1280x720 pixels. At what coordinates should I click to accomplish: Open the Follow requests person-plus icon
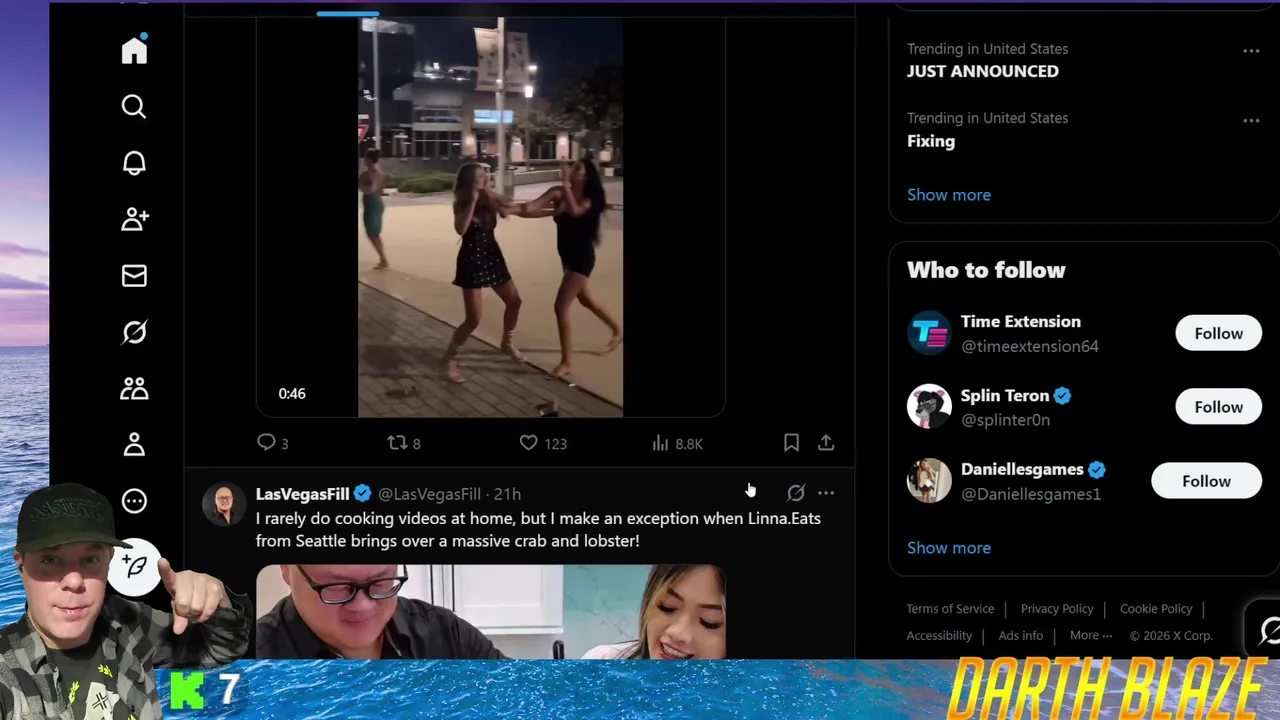134,219
